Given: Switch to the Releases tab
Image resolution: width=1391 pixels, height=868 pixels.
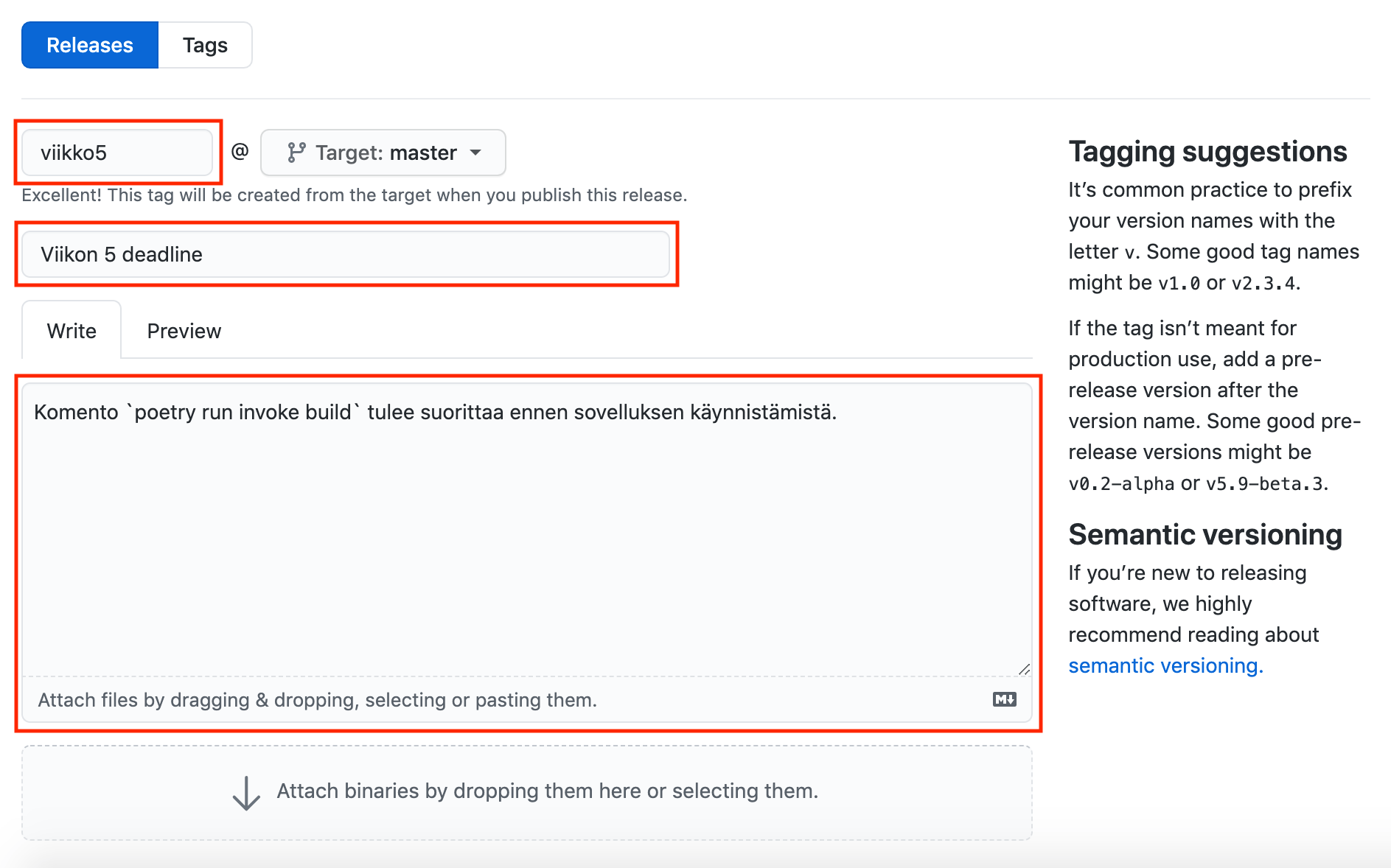Looking at the screenshot, I should coord(90,45).
